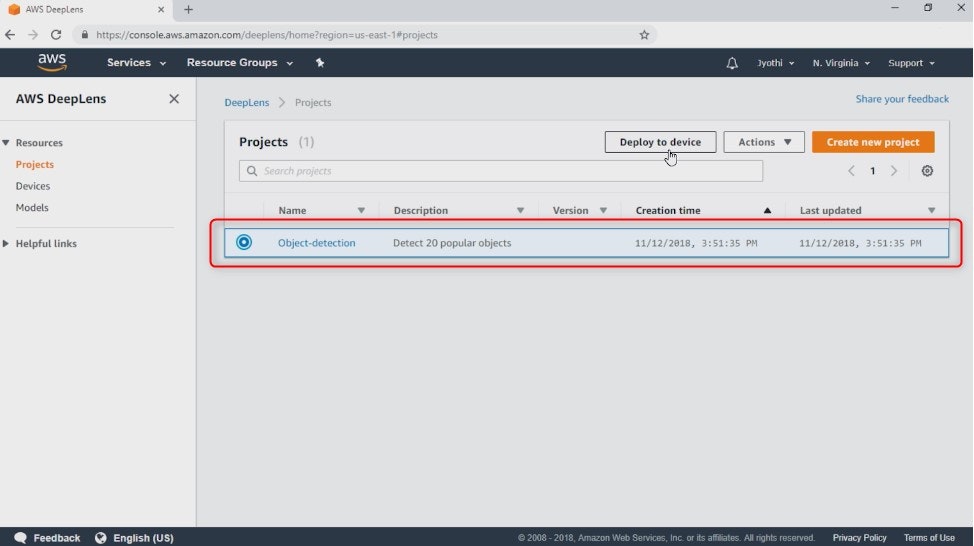Image resolution: width=974 pixels, height=546 pixels.
Task: Open the Object-detection project link
Action: [317, 243]
